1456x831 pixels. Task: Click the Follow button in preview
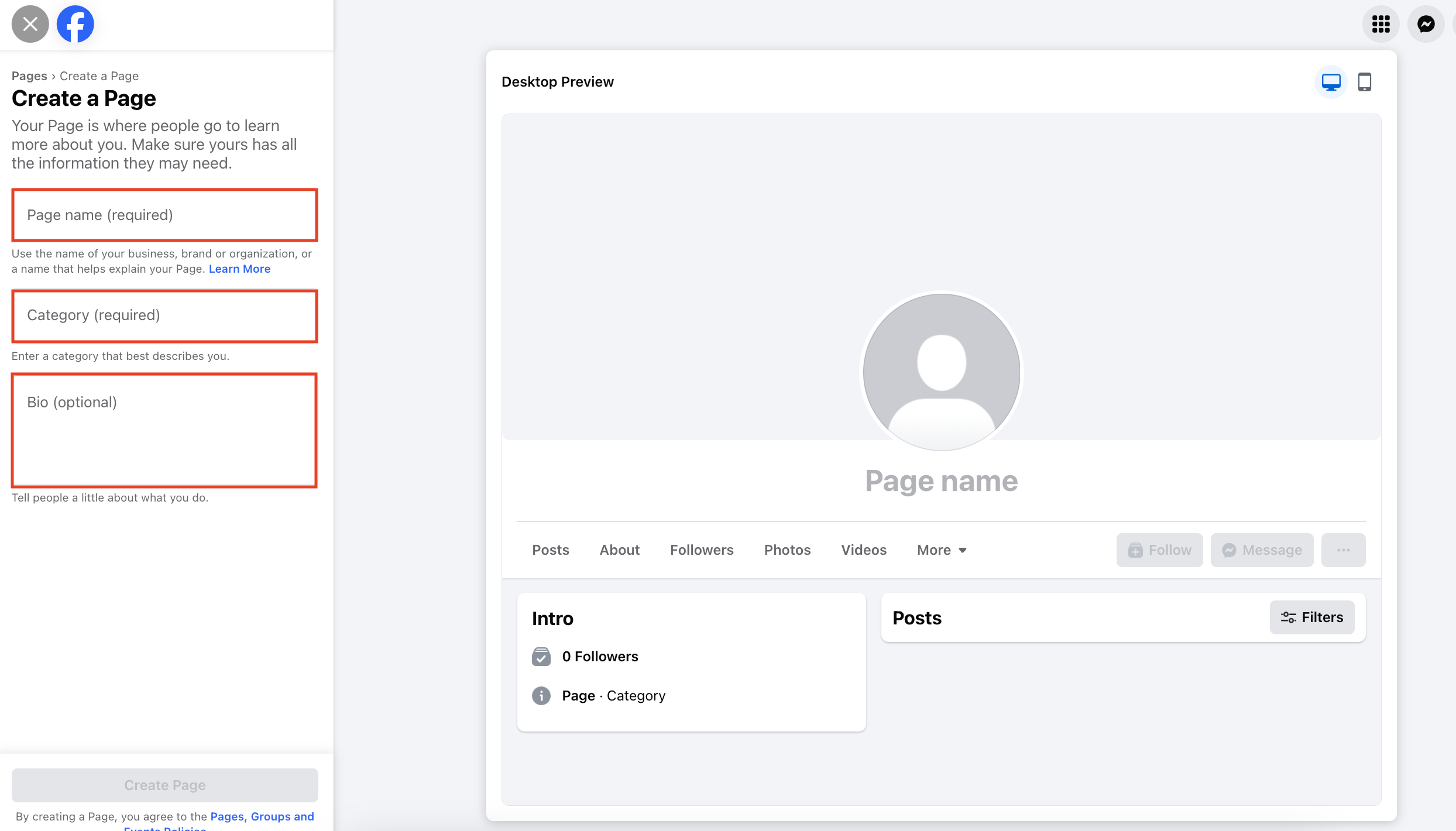tap(1159, 550)
